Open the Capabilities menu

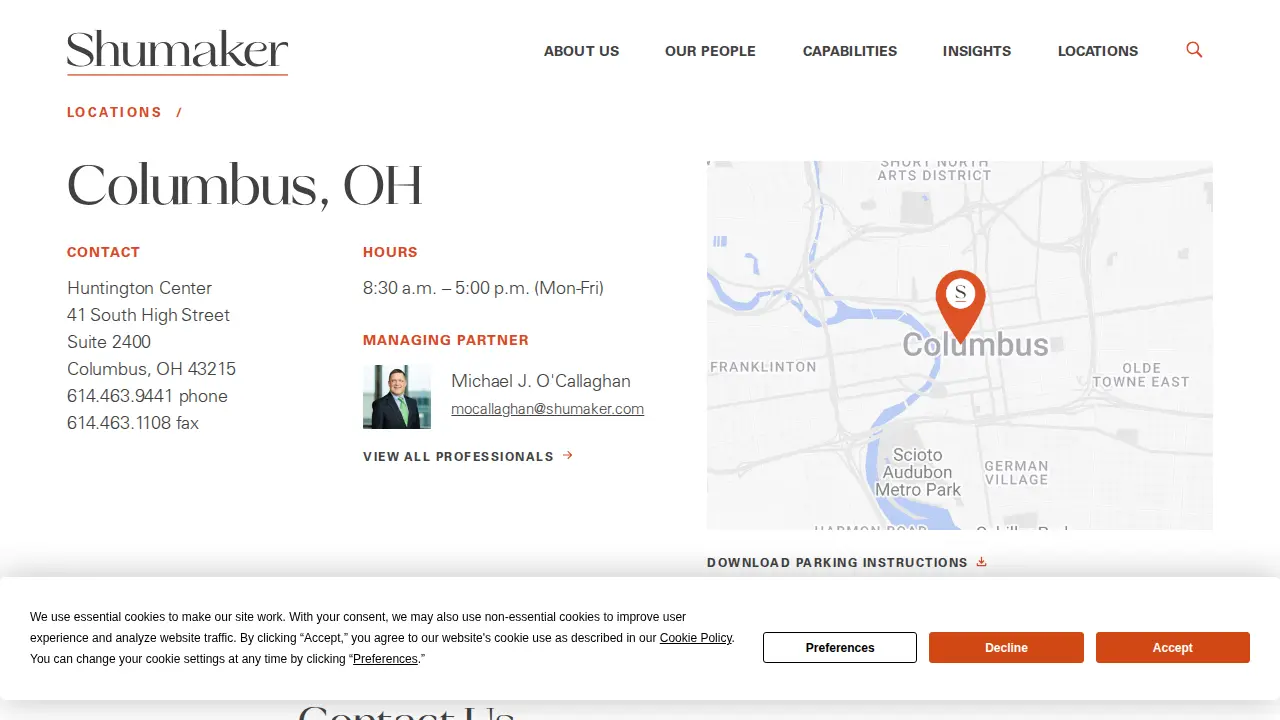click(850, 51)
